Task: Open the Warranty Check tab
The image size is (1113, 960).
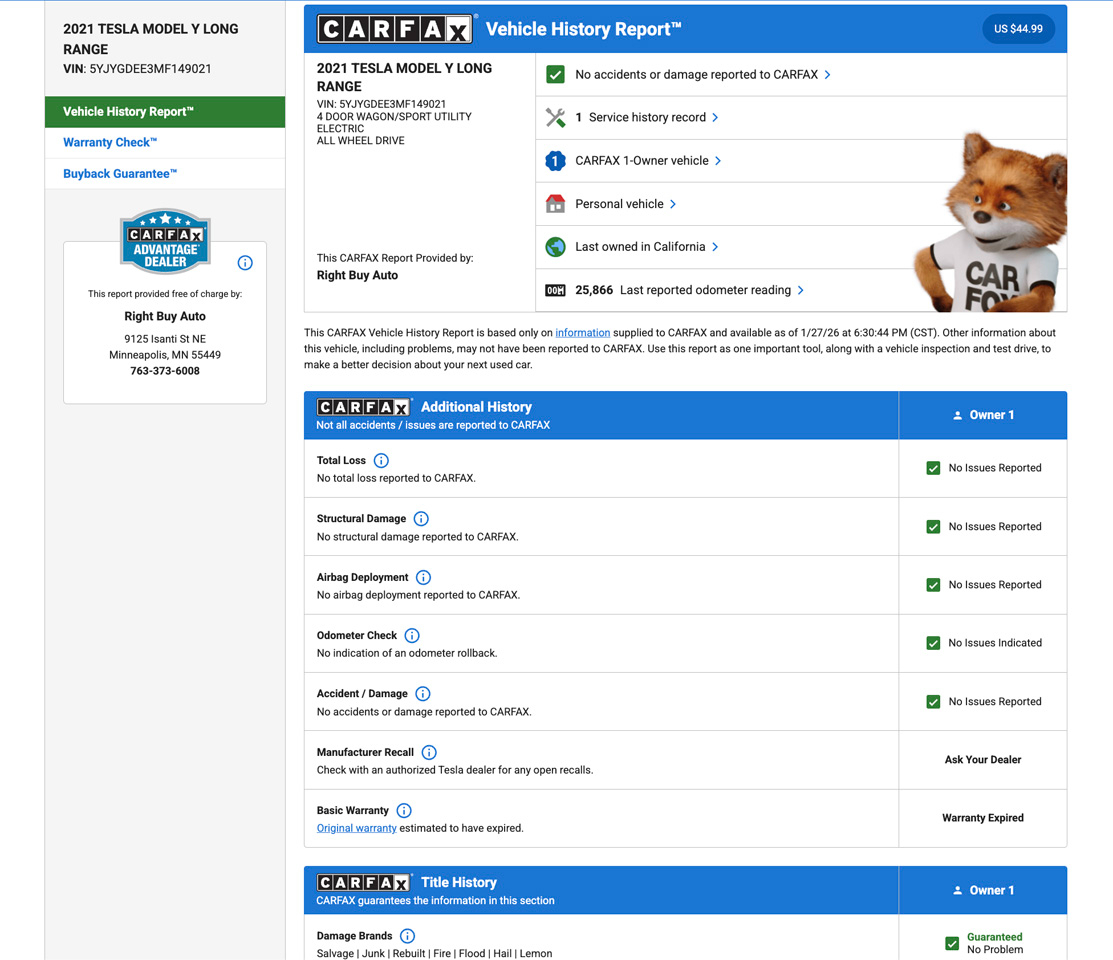Action: (110, 143)
